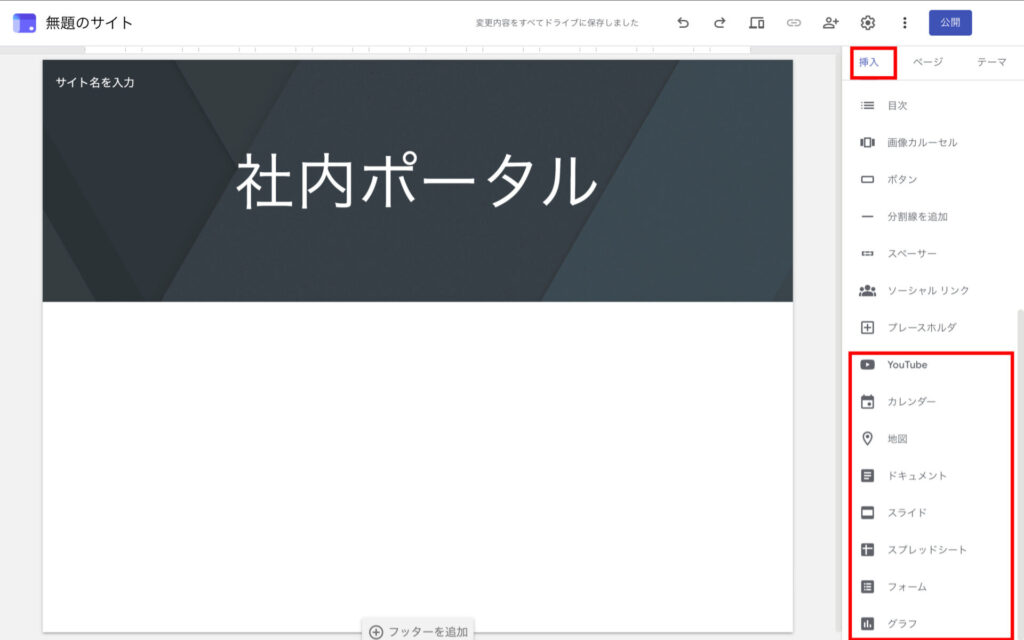Screen dimensions: 1024x640
Task: Select the カレンダー label
Action: pyautogui.click(x=911, y=402)
